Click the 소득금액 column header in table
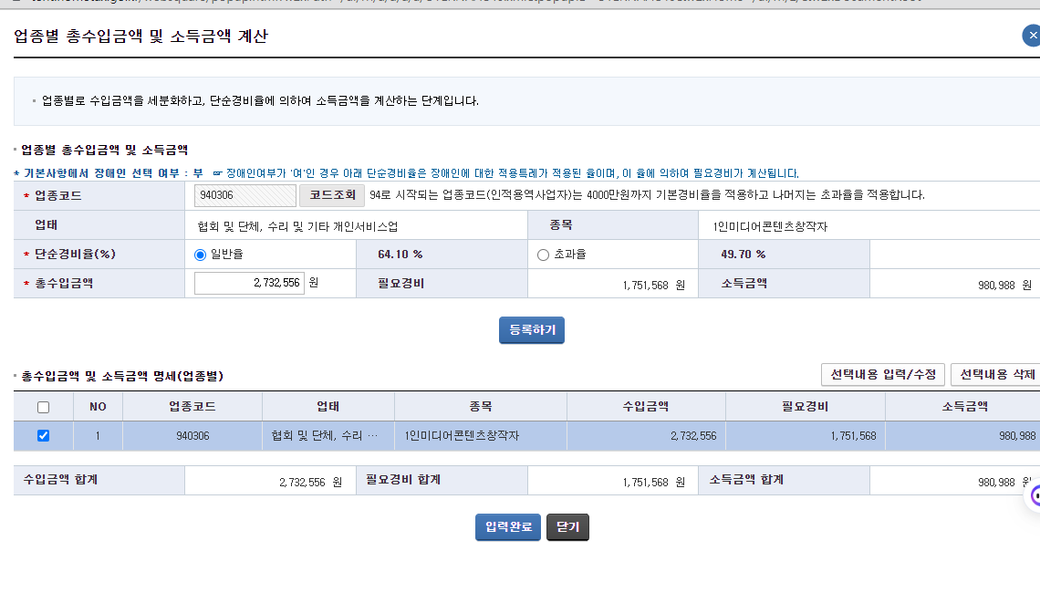1040x593 pixels. click(x=964, y=407)
